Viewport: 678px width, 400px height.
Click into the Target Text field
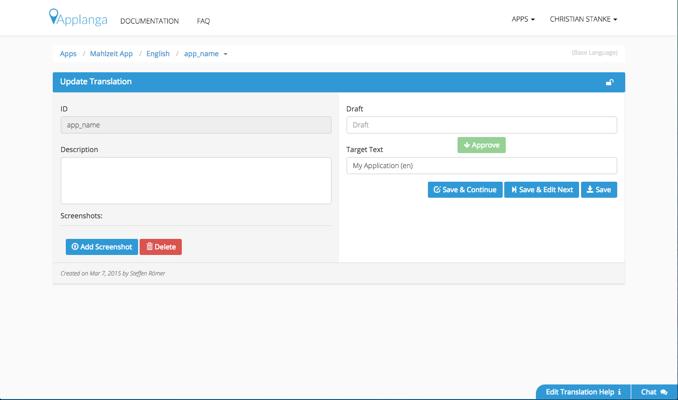pos(481,165)
